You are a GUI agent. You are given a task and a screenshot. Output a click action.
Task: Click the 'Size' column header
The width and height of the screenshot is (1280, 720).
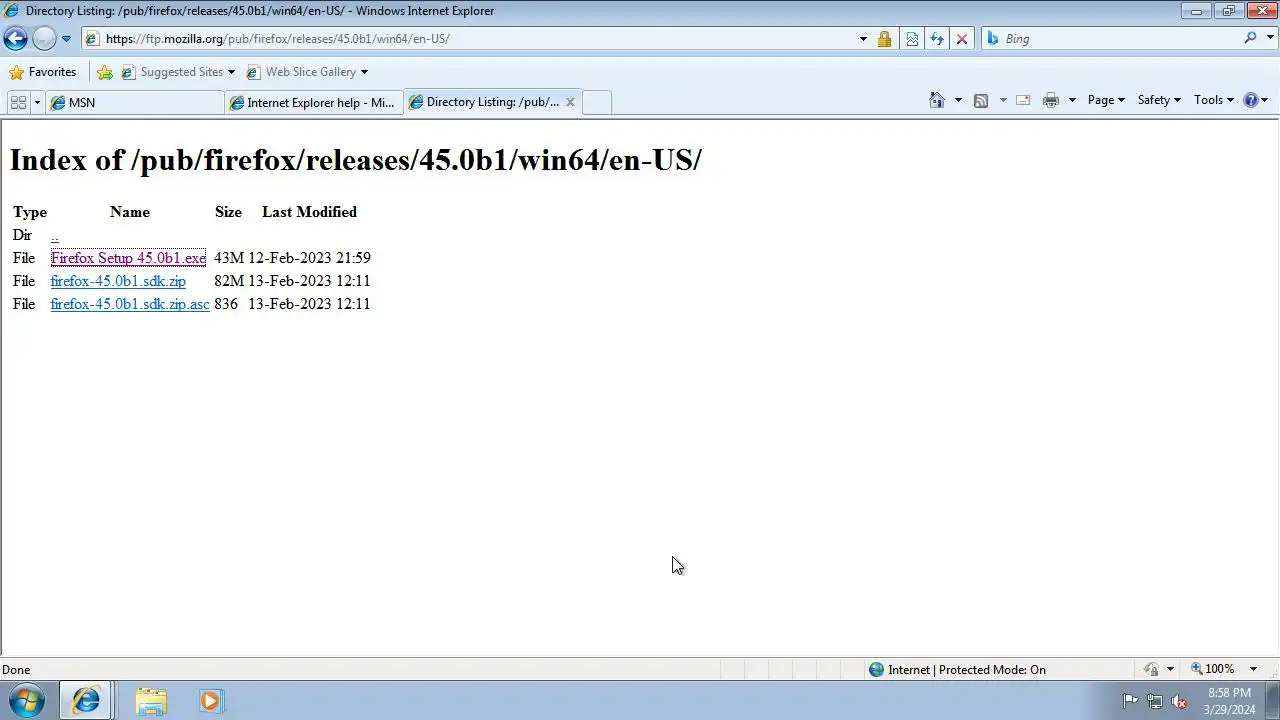tap(228, 212)
